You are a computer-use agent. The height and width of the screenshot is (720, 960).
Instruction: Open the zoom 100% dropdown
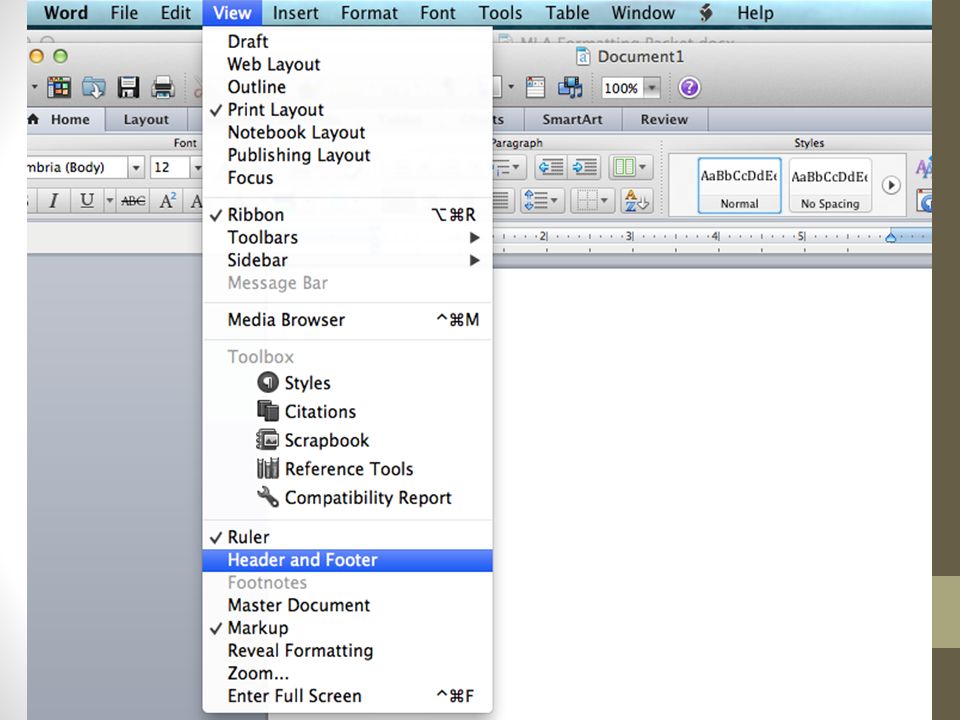(652, 88)
